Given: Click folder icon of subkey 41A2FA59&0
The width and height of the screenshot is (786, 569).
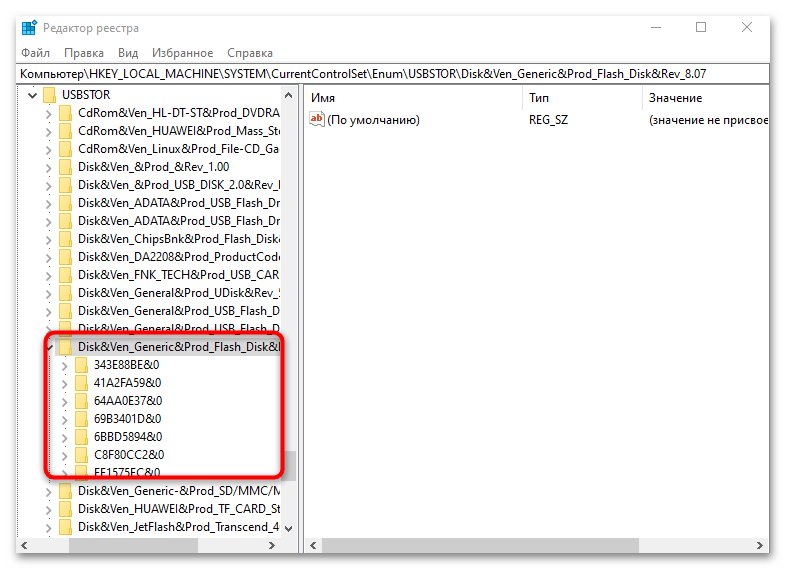Looking at the screenshot, I should pyautogui.click(x=81, y=383).
